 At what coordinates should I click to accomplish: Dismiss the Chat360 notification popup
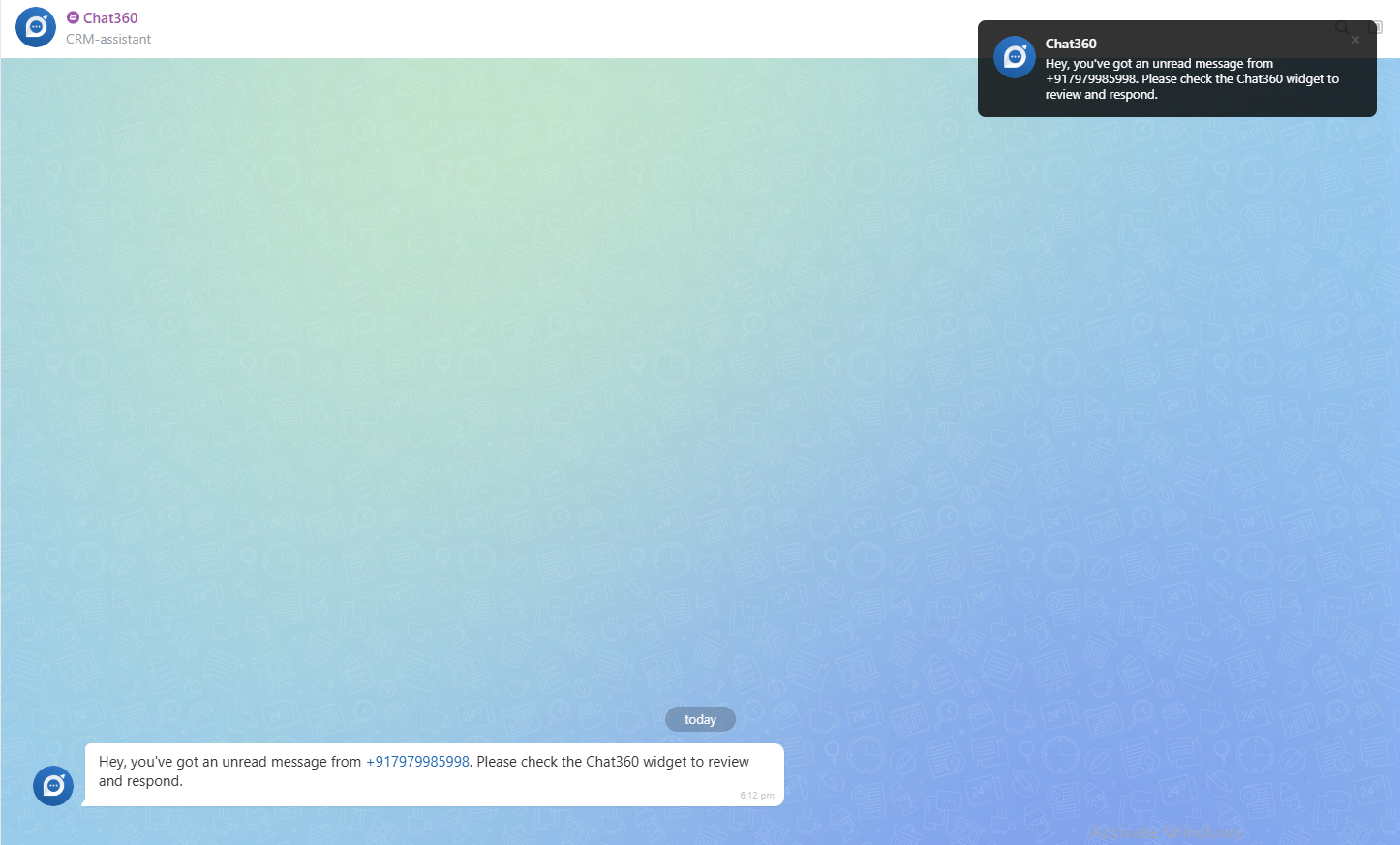click(x=1355, y=40)
